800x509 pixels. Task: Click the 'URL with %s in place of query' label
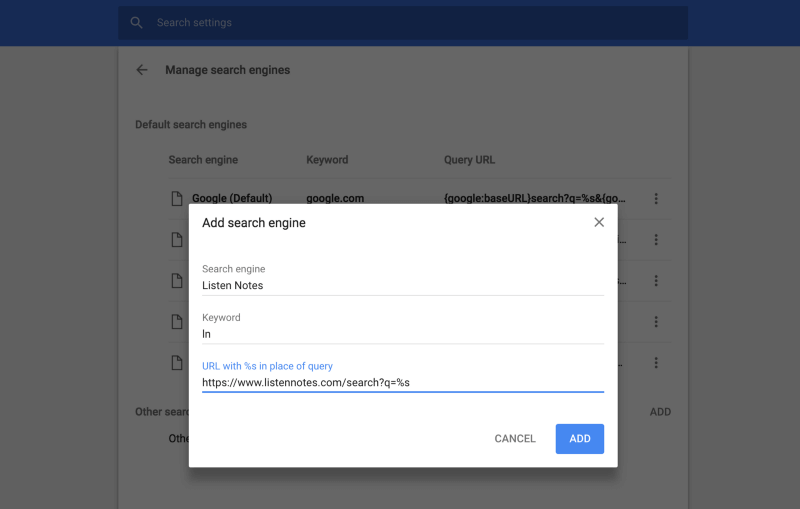[267, 366]
